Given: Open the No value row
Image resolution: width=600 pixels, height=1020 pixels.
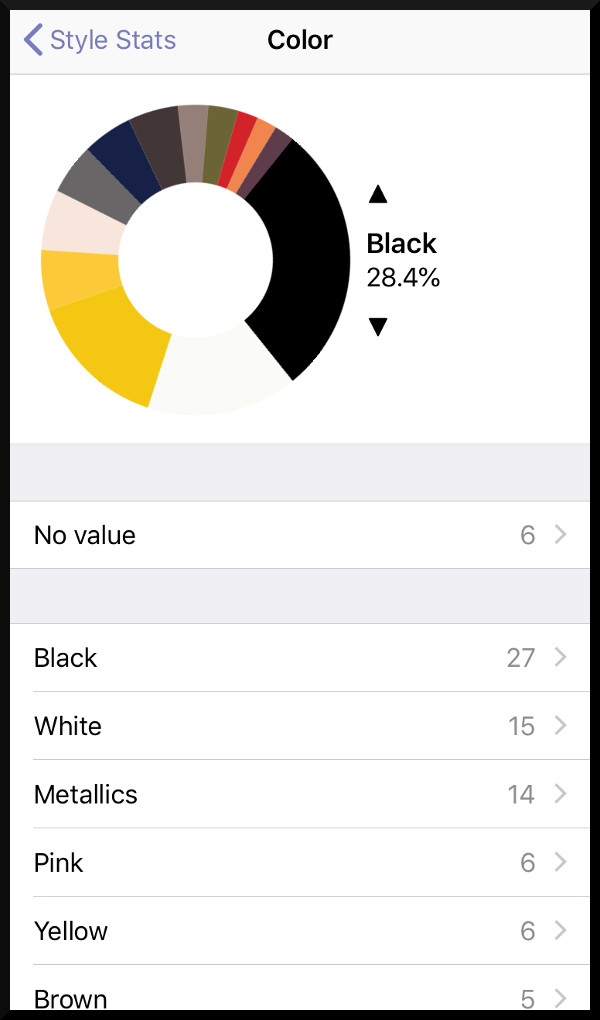Looking at the screenshot, I should tap(300, 535).
